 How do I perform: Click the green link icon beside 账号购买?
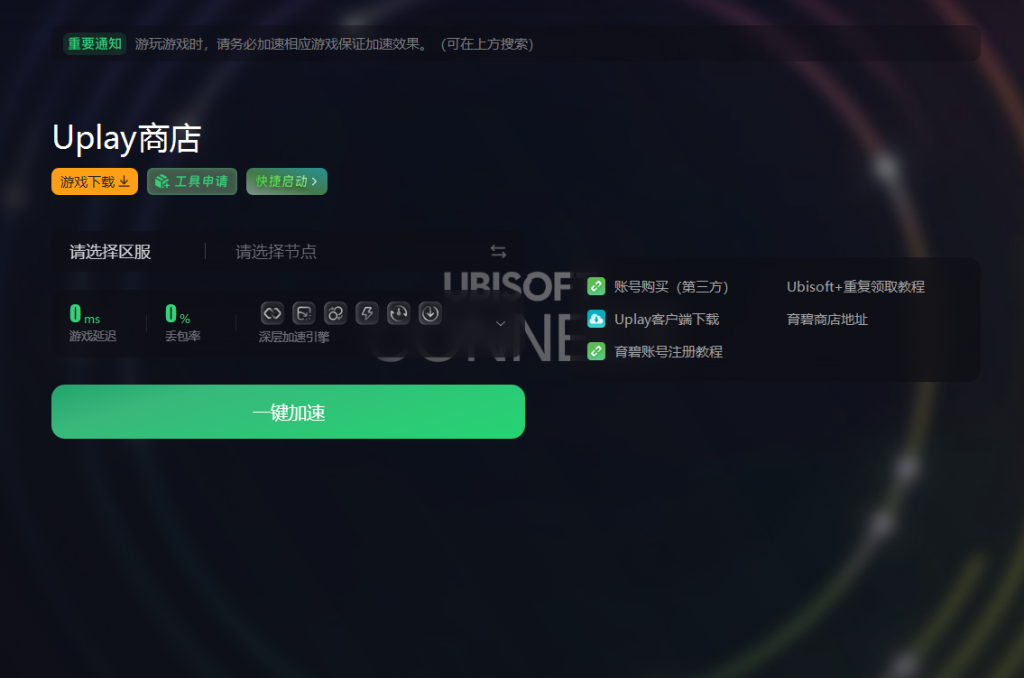tap(596, 286)
